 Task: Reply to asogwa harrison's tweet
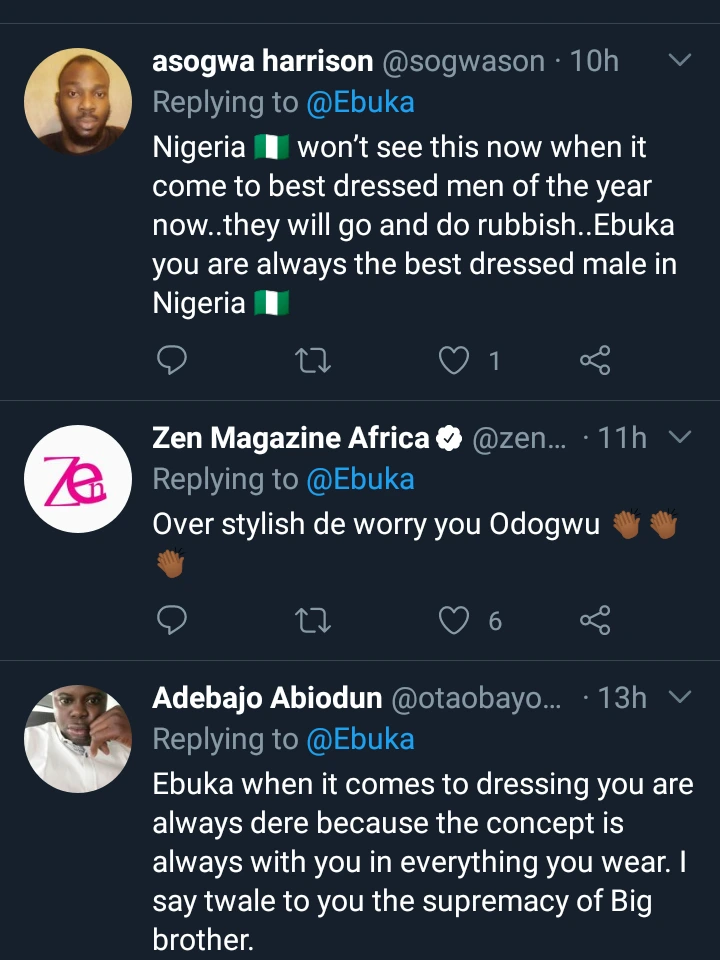click(173, 360)
